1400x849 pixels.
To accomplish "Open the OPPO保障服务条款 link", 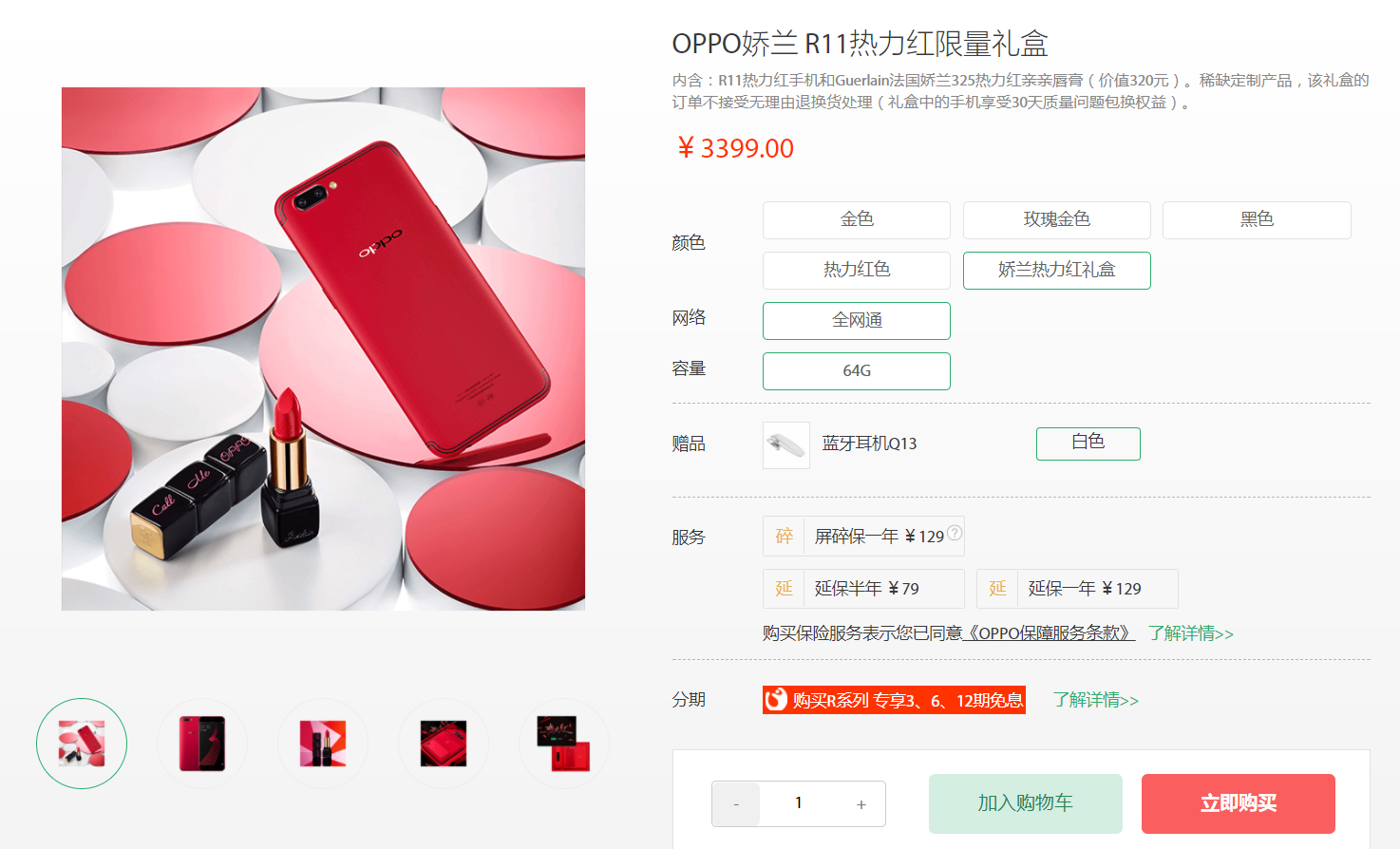I will pyautogui.click(x=1050, y=633).
